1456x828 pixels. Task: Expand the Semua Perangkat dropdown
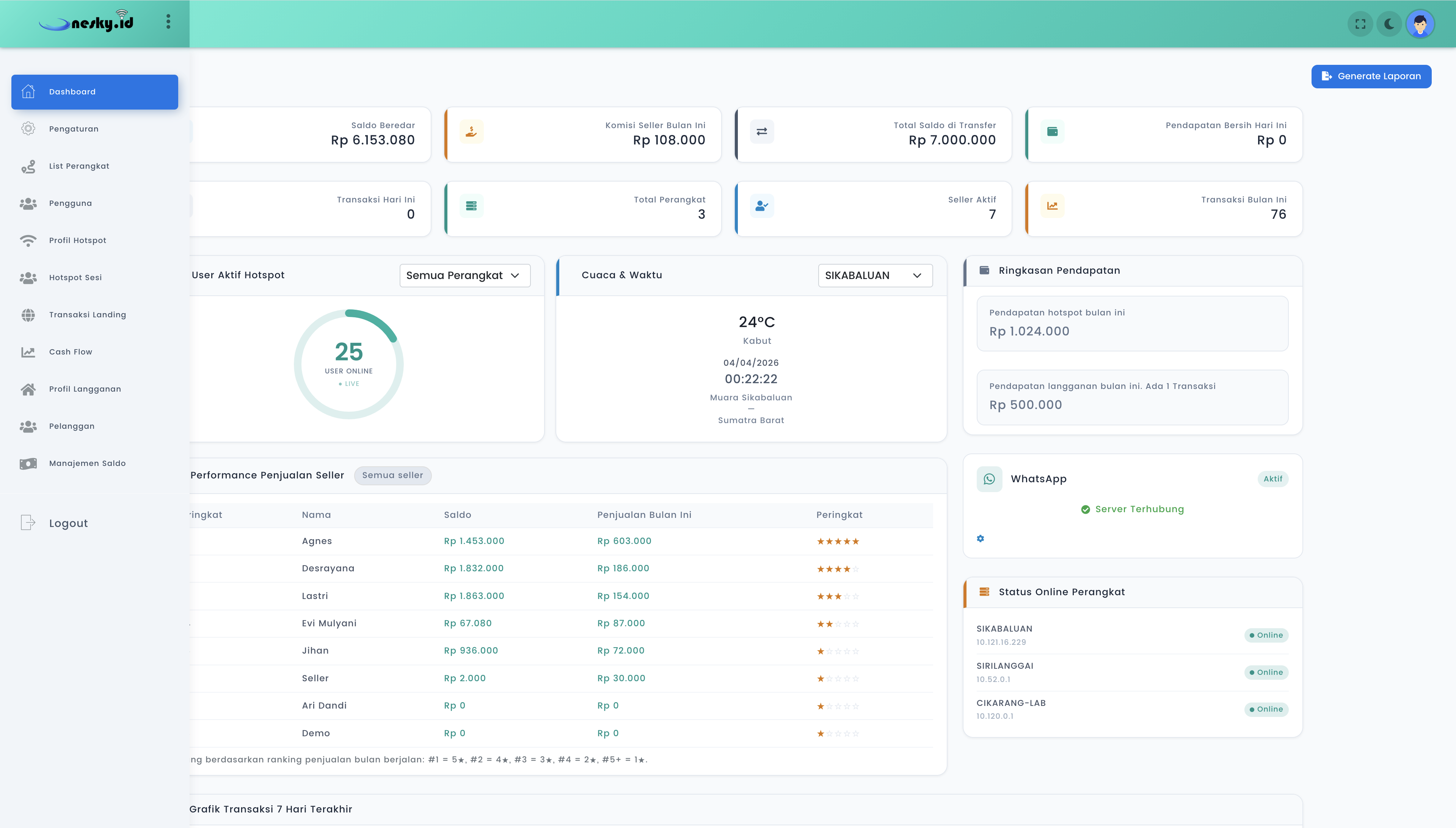465,275
